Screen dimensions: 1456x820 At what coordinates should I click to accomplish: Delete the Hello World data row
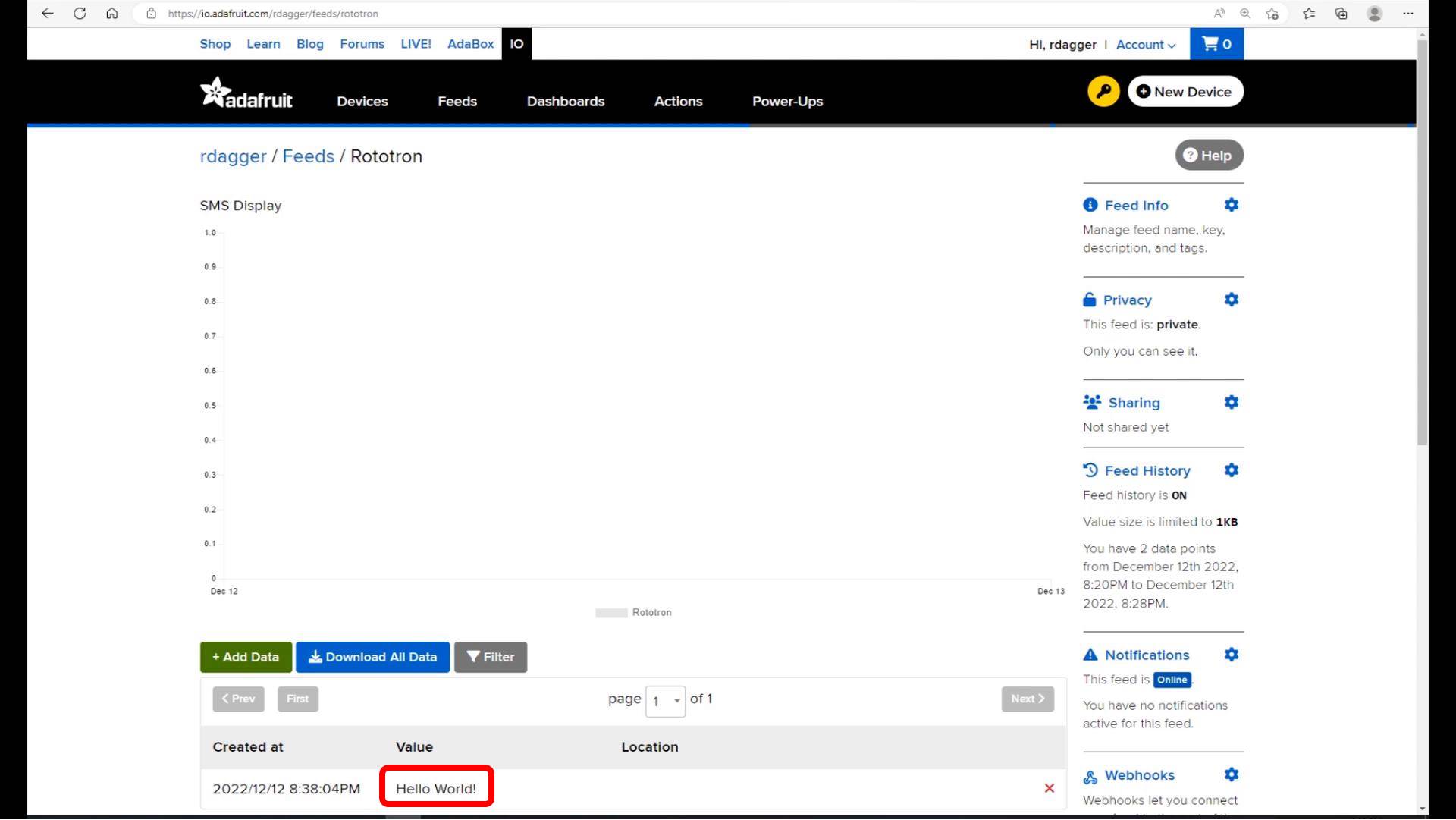pos(1050,789)
